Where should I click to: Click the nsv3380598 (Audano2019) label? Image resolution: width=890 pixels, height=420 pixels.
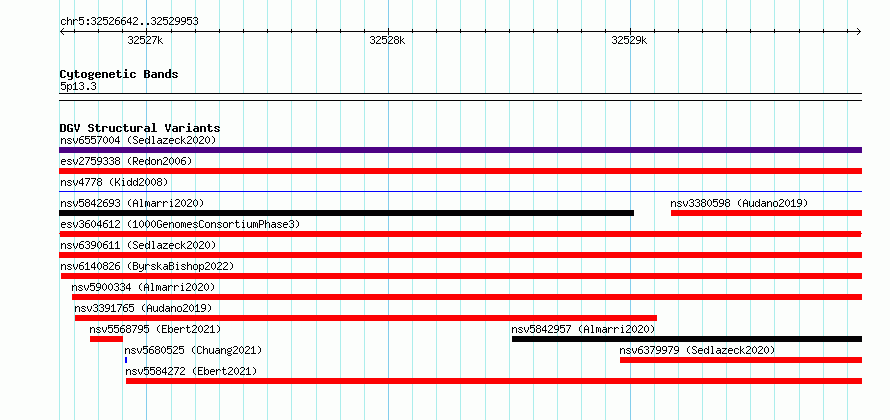point(739,203)
